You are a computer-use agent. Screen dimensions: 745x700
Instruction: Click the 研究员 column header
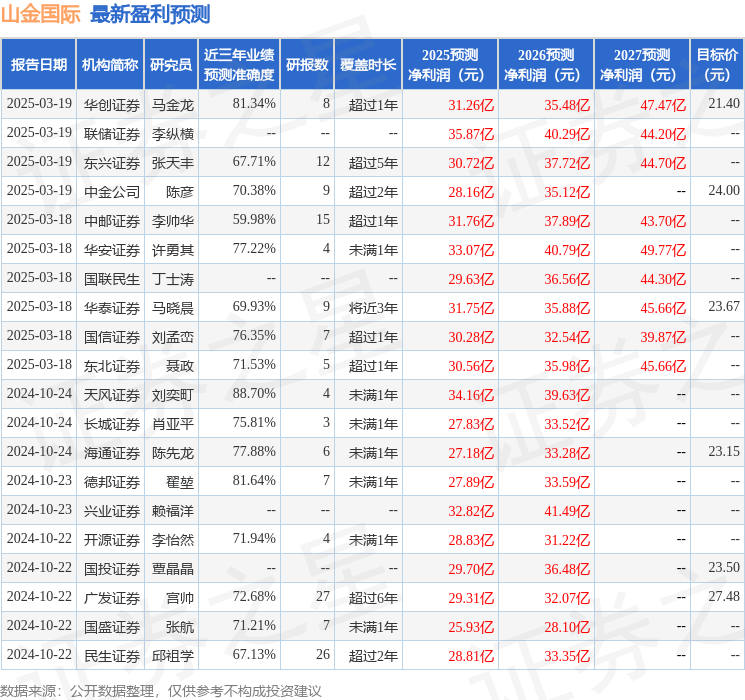click(x=171, y=65)
